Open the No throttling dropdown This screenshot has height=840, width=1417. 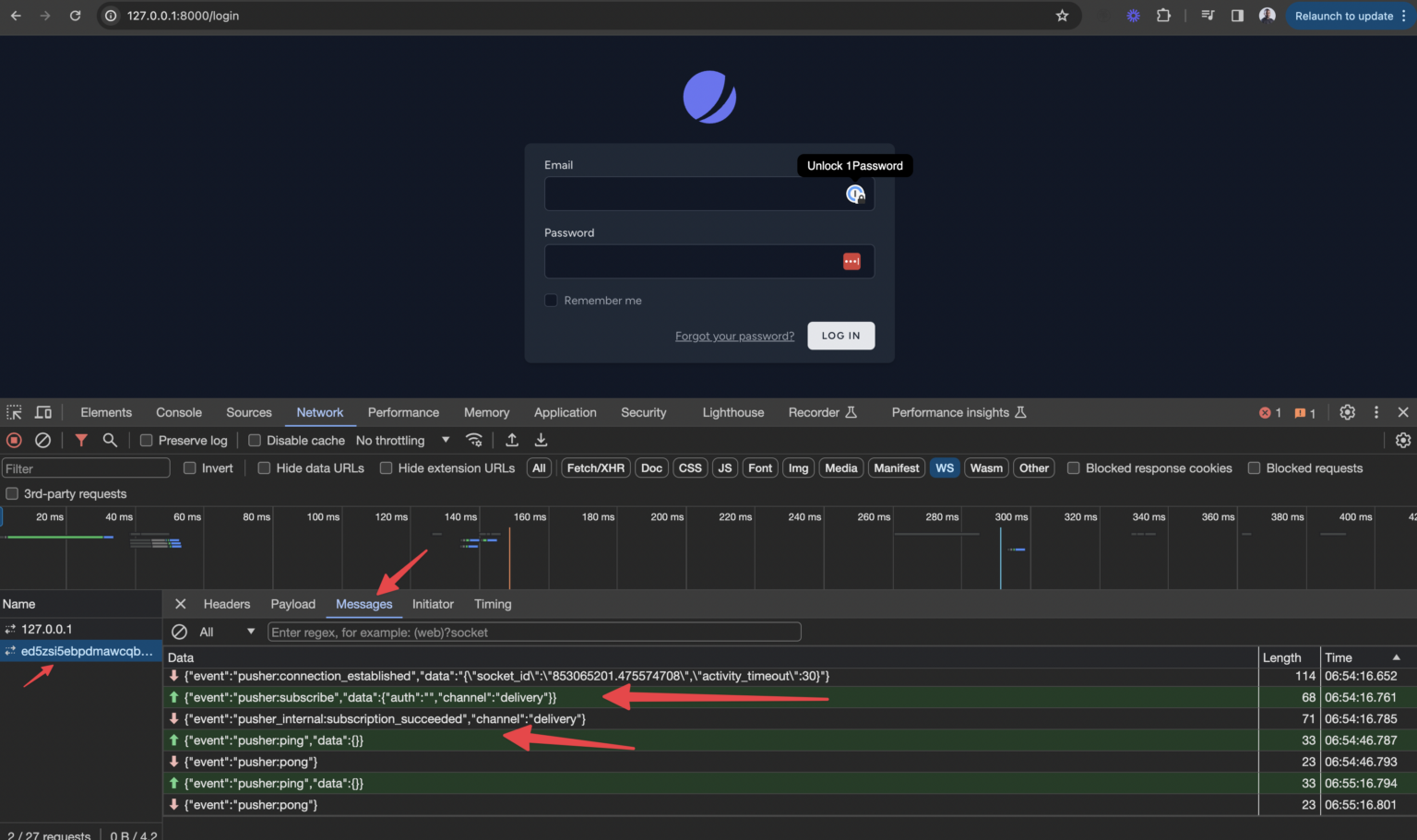[x=403, y=440]
